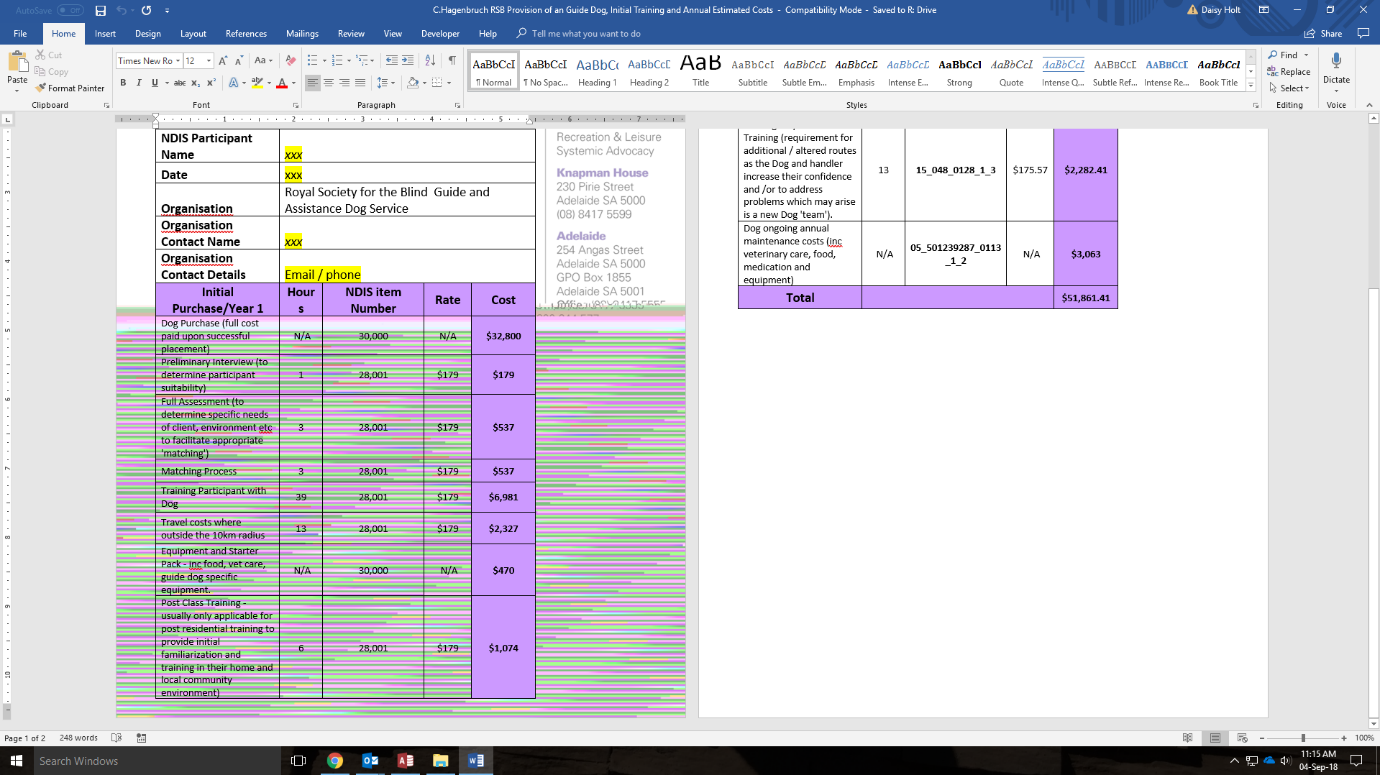Increase the paragraph indent
The image size is (1380, 775).
pyautogui.click(x=409, y=61)
